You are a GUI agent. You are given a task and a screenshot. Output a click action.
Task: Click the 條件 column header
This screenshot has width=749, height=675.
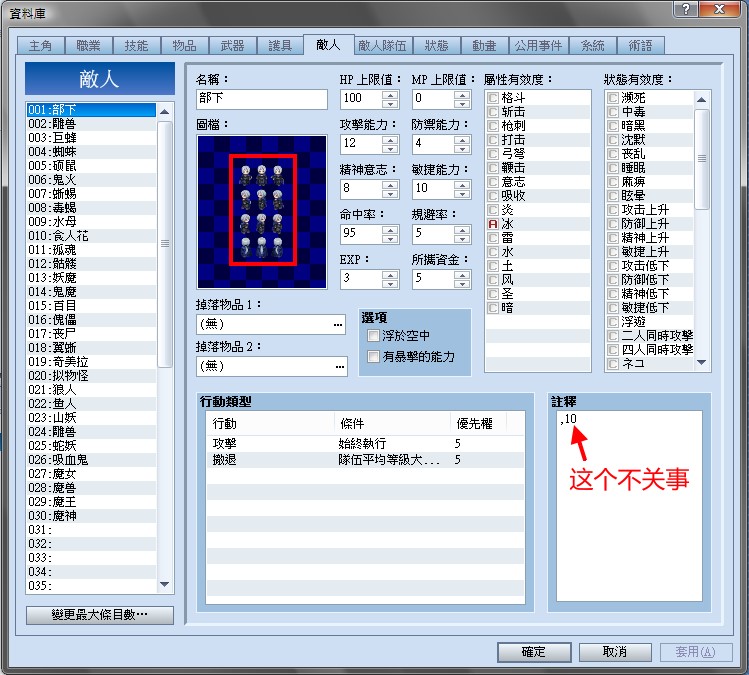(x=392, y=423)
